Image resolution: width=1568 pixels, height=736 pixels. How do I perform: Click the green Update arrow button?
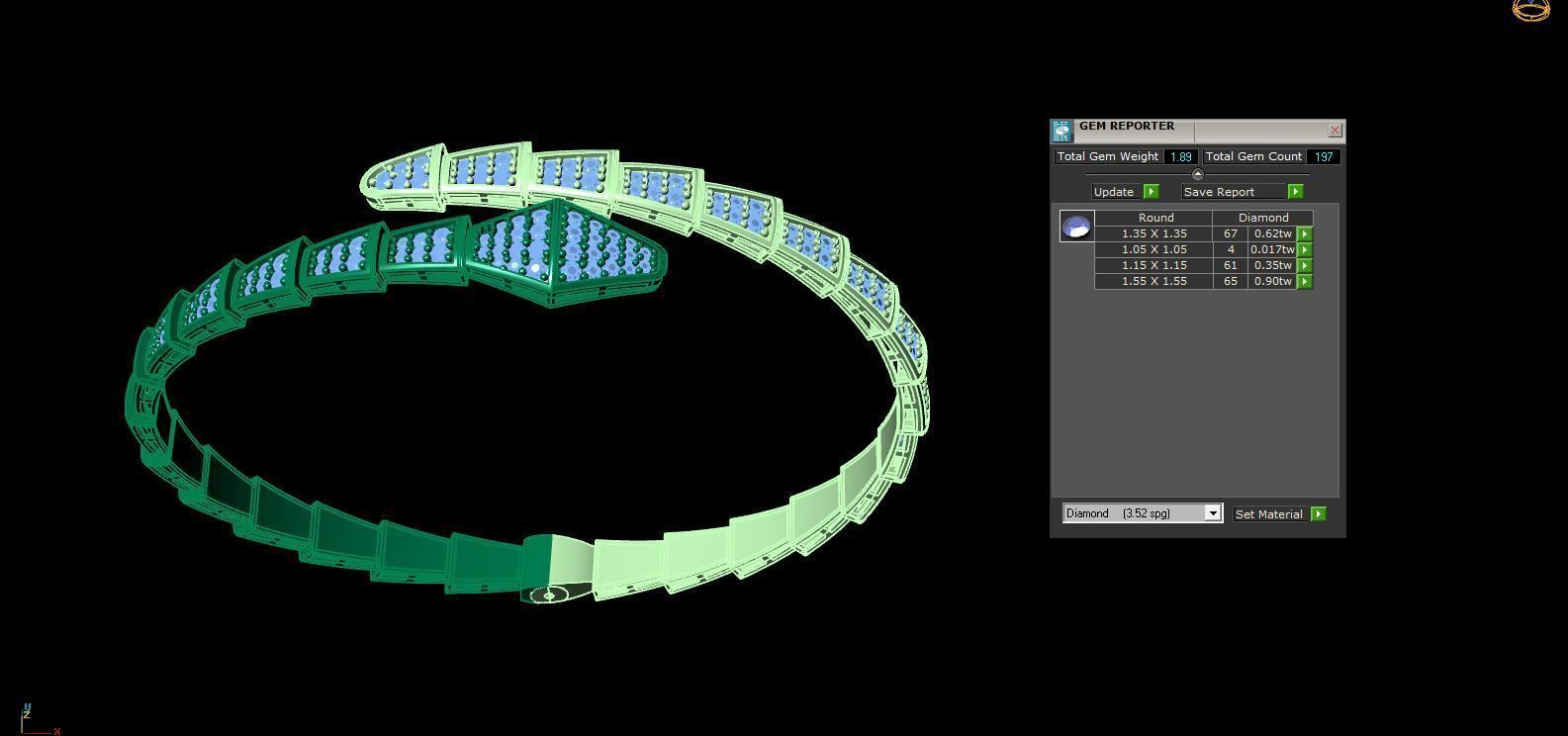click(x=1151, y=192)
